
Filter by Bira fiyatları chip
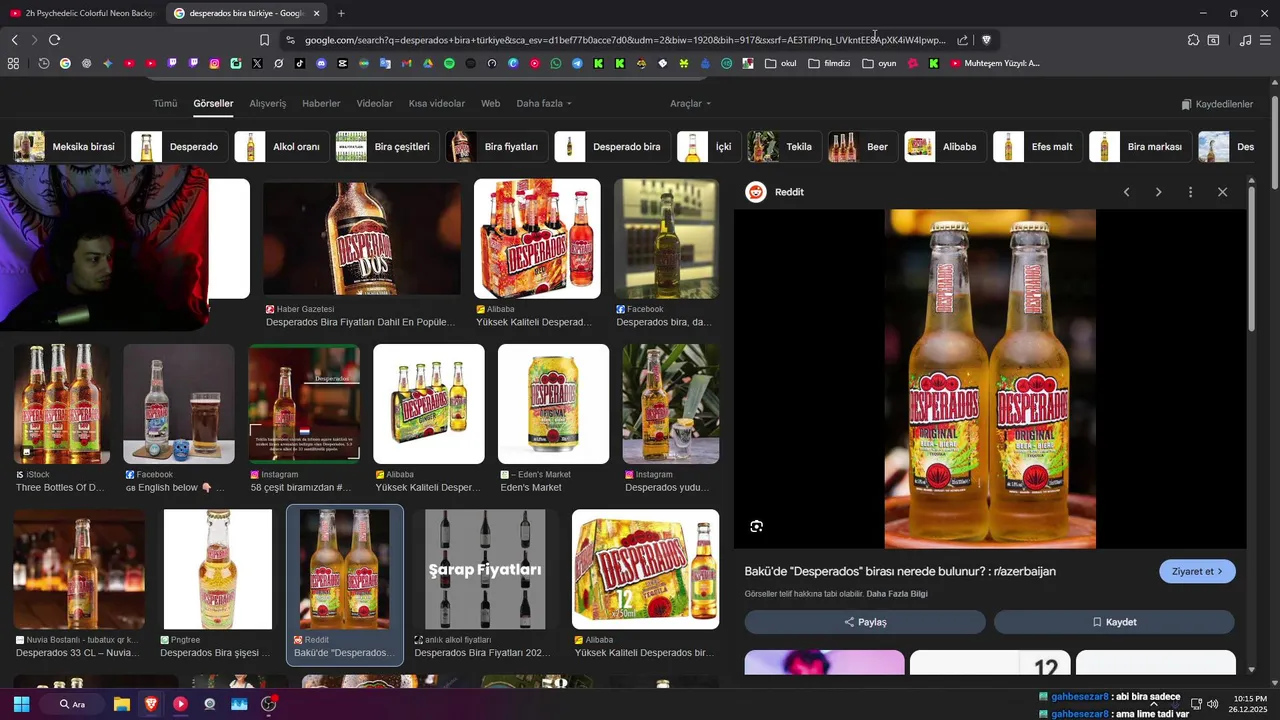[497, 146]
